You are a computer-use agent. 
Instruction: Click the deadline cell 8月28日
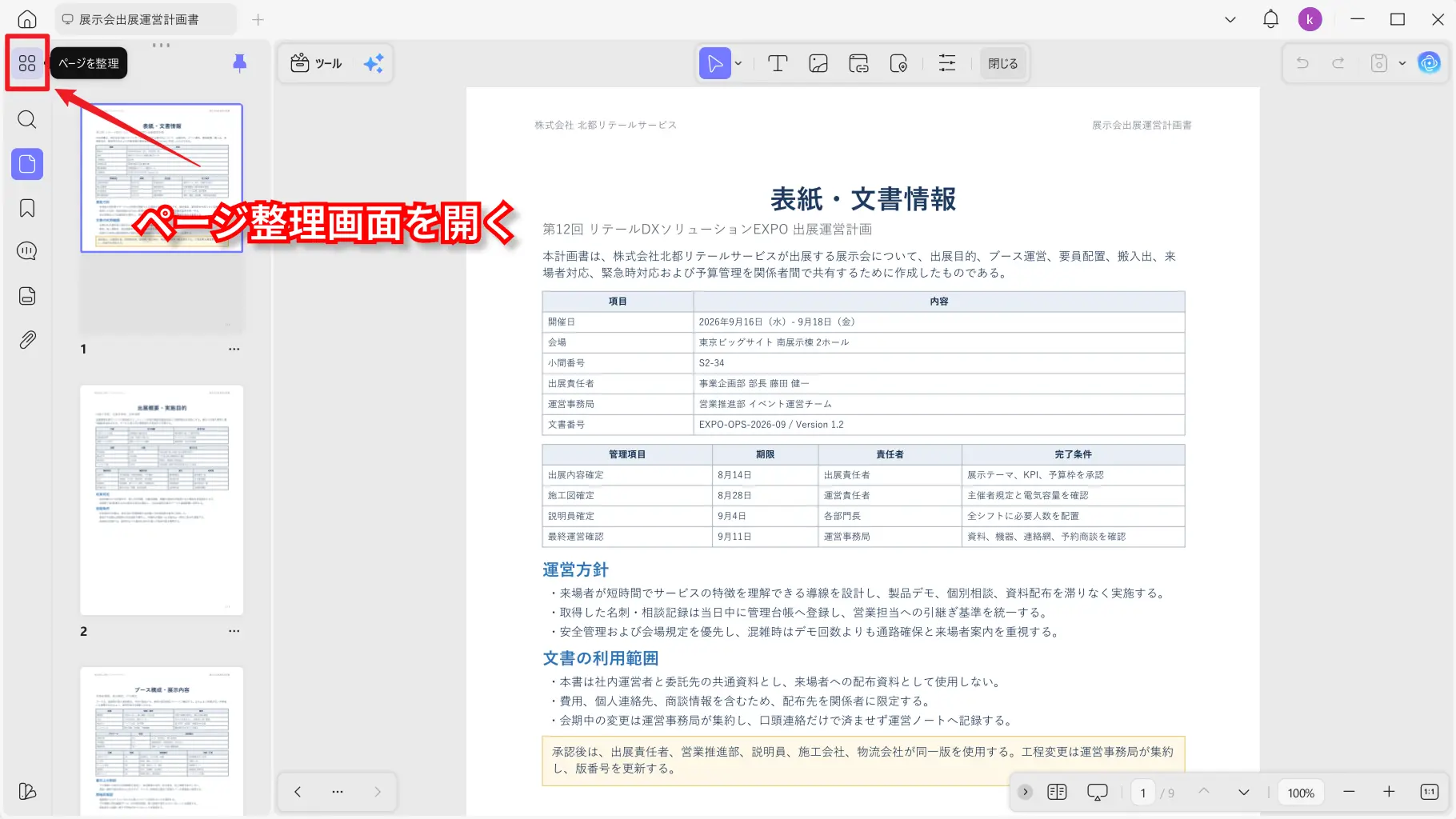(765, 496)
